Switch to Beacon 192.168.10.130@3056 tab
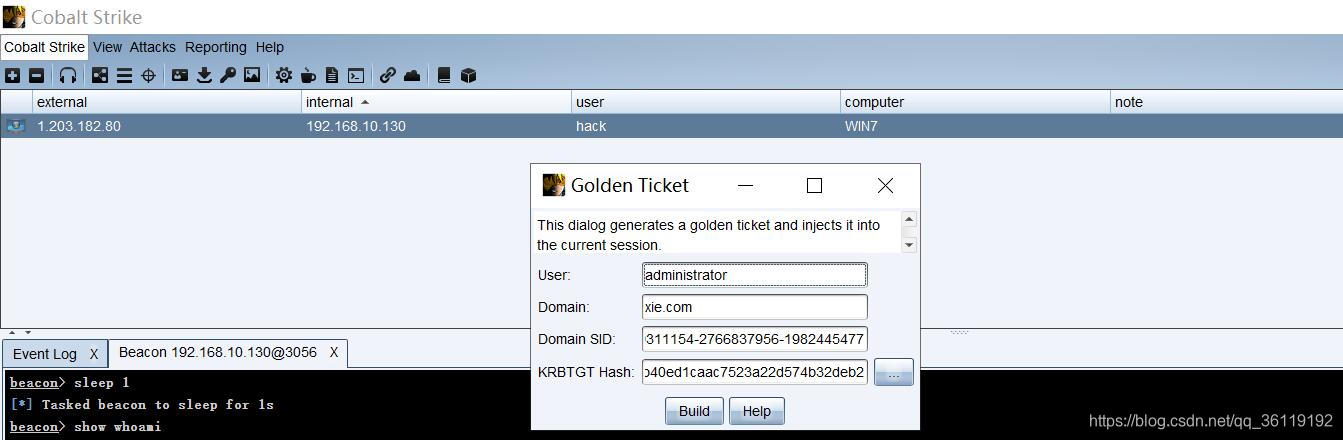1343x440 pixels. 218,352
